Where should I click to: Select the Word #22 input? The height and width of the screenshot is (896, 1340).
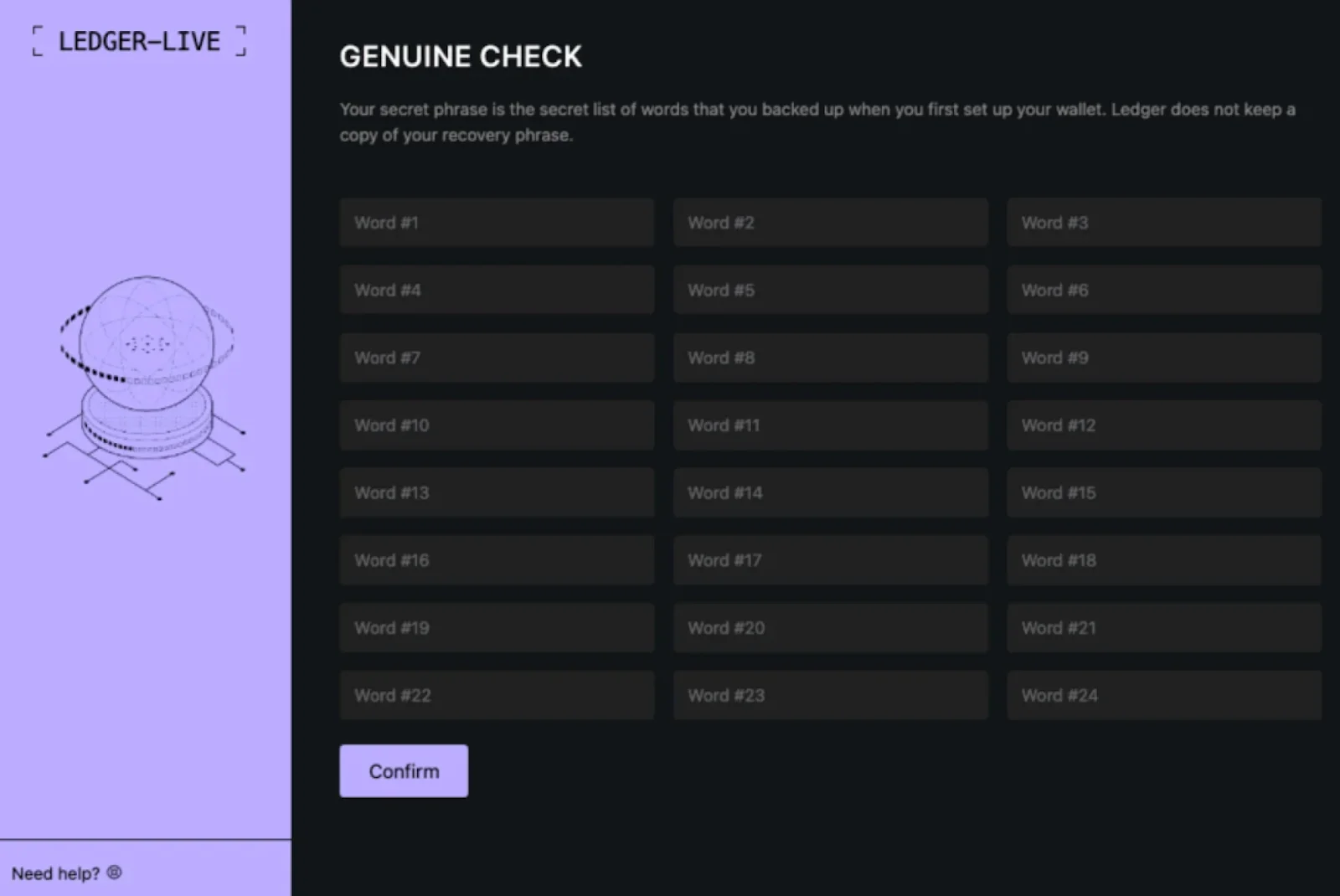496,695
